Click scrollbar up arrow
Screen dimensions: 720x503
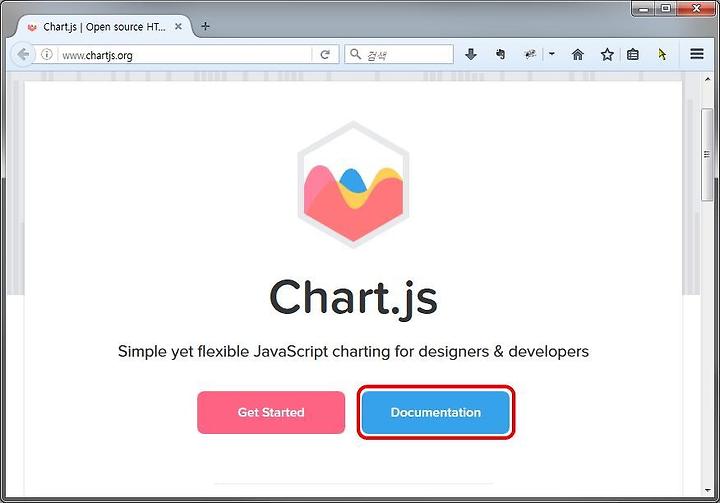click(707, 79)
